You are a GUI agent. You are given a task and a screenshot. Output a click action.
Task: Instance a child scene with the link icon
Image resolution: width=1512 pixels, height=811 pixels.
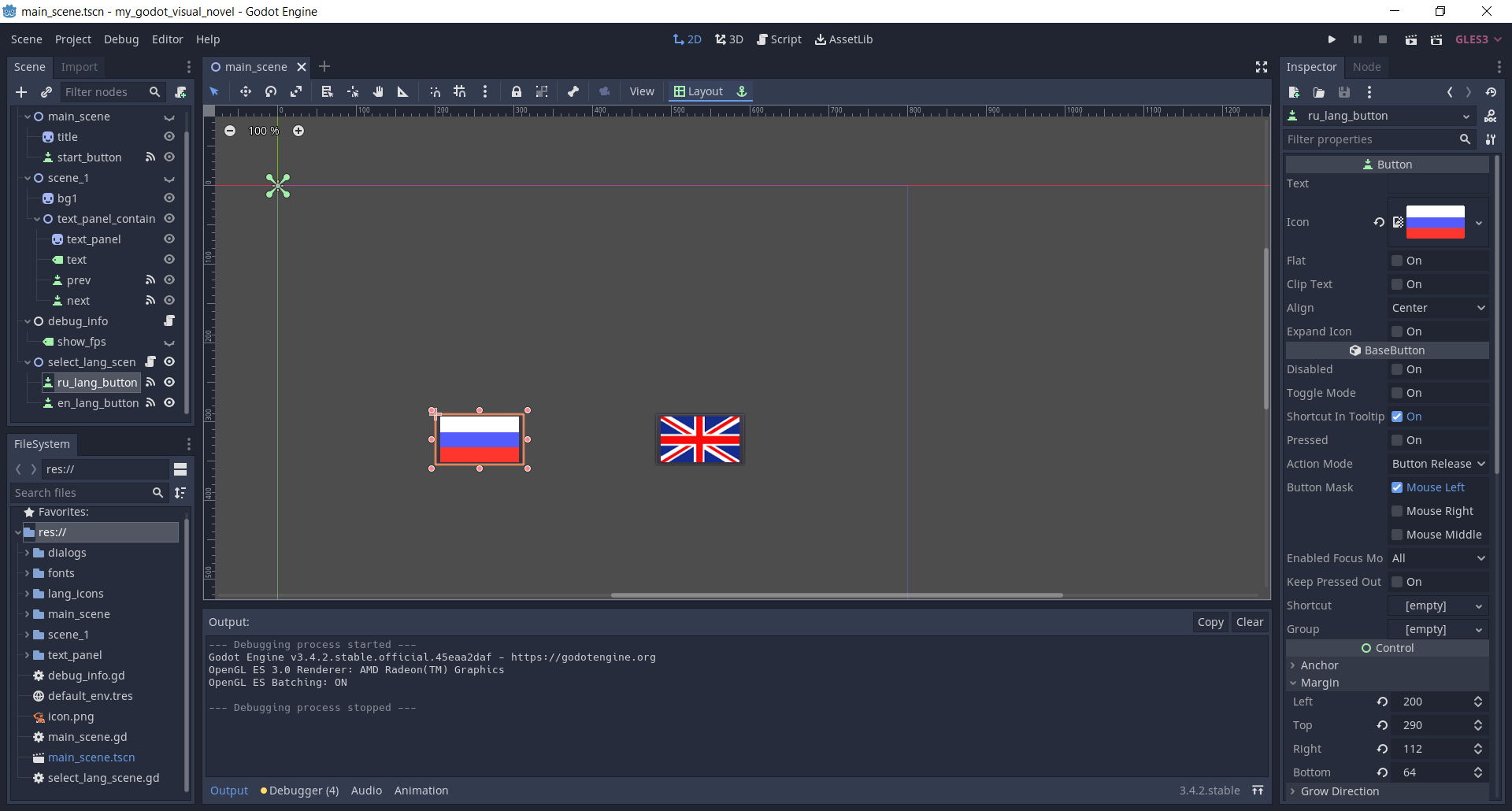(46, 92)
